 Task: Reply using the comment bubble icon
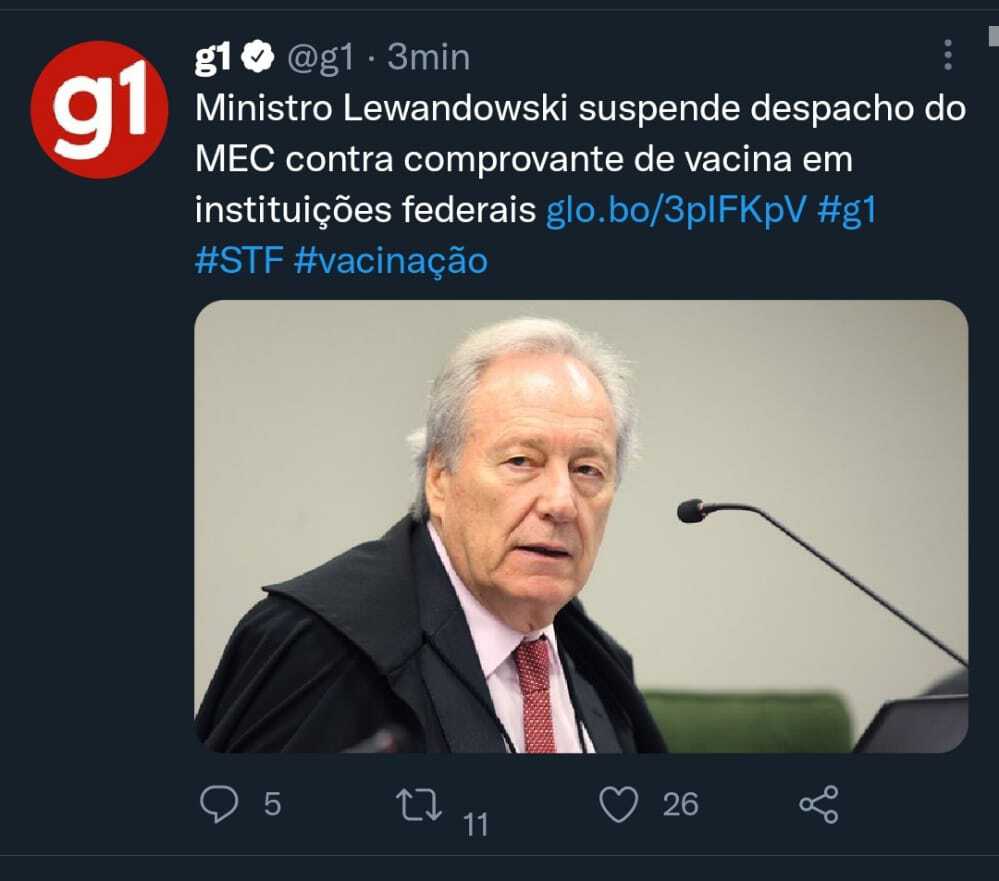coord(219,804)
